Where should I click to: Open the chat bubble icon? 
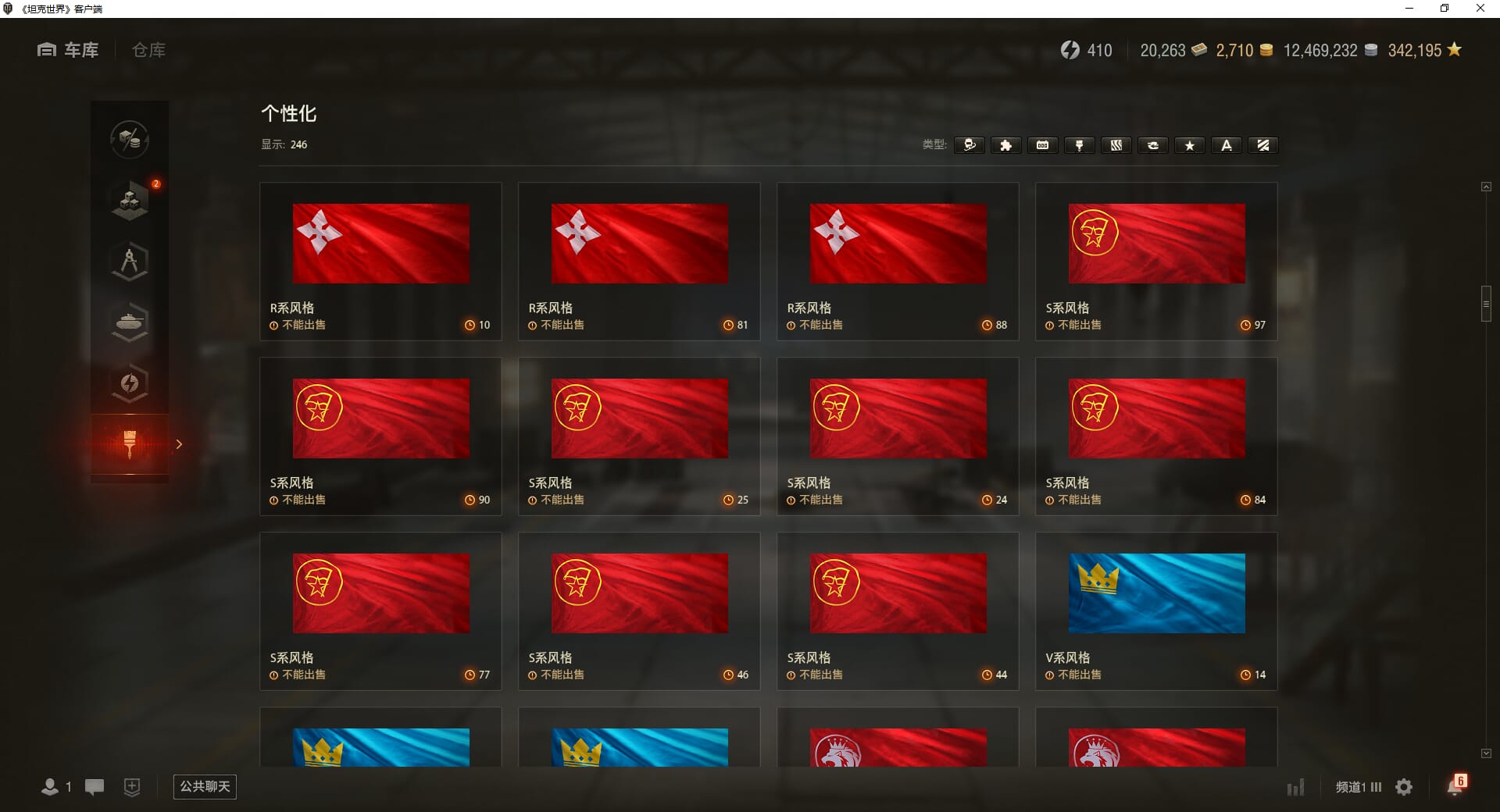[x=95, y=787]
